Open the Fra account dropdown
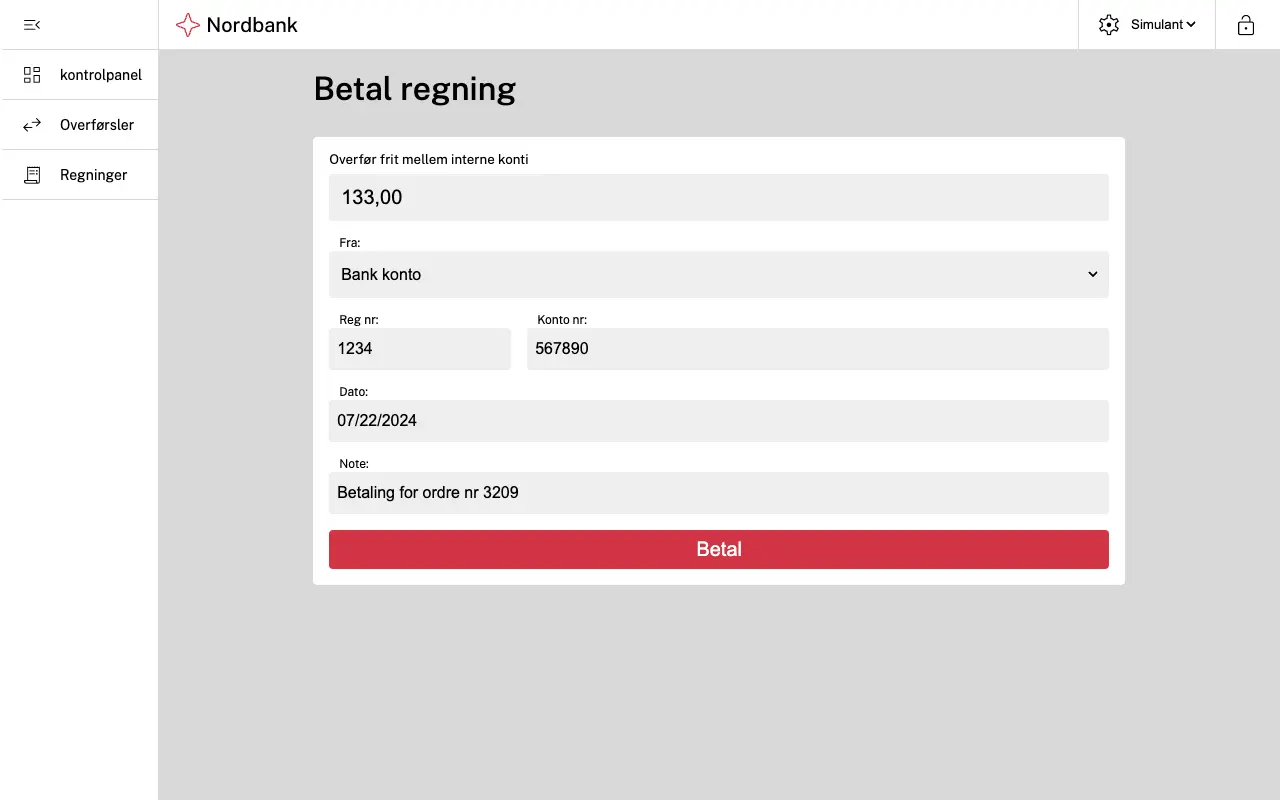Image resolution: width=1280 pixels, height=800 pixels. (719, 274)
